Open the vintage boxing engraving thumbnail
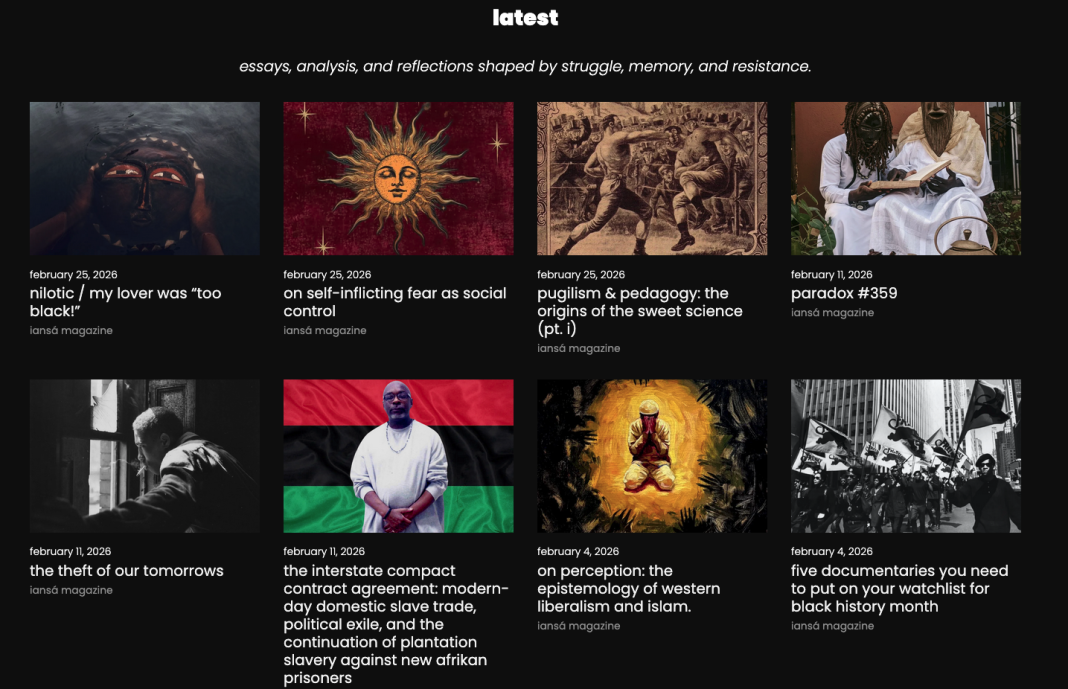The height and width of the screenshot is (689, 1068). click(652, 178)
